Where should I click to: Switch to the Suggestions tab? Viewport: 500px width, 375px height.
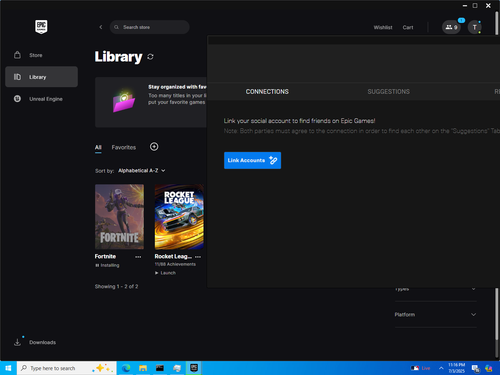pos(389,92)
